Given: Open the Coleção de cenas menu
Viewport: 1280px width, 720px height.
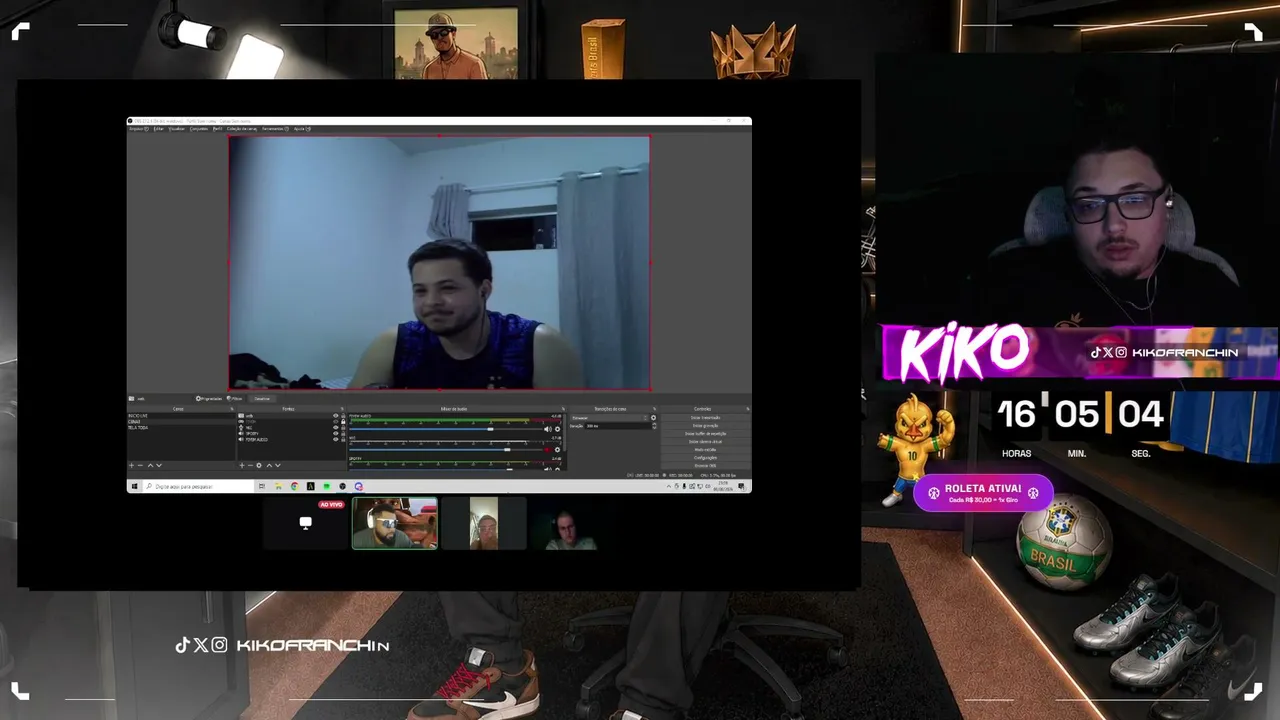Looking at the screenshot, I should [242, 129].
